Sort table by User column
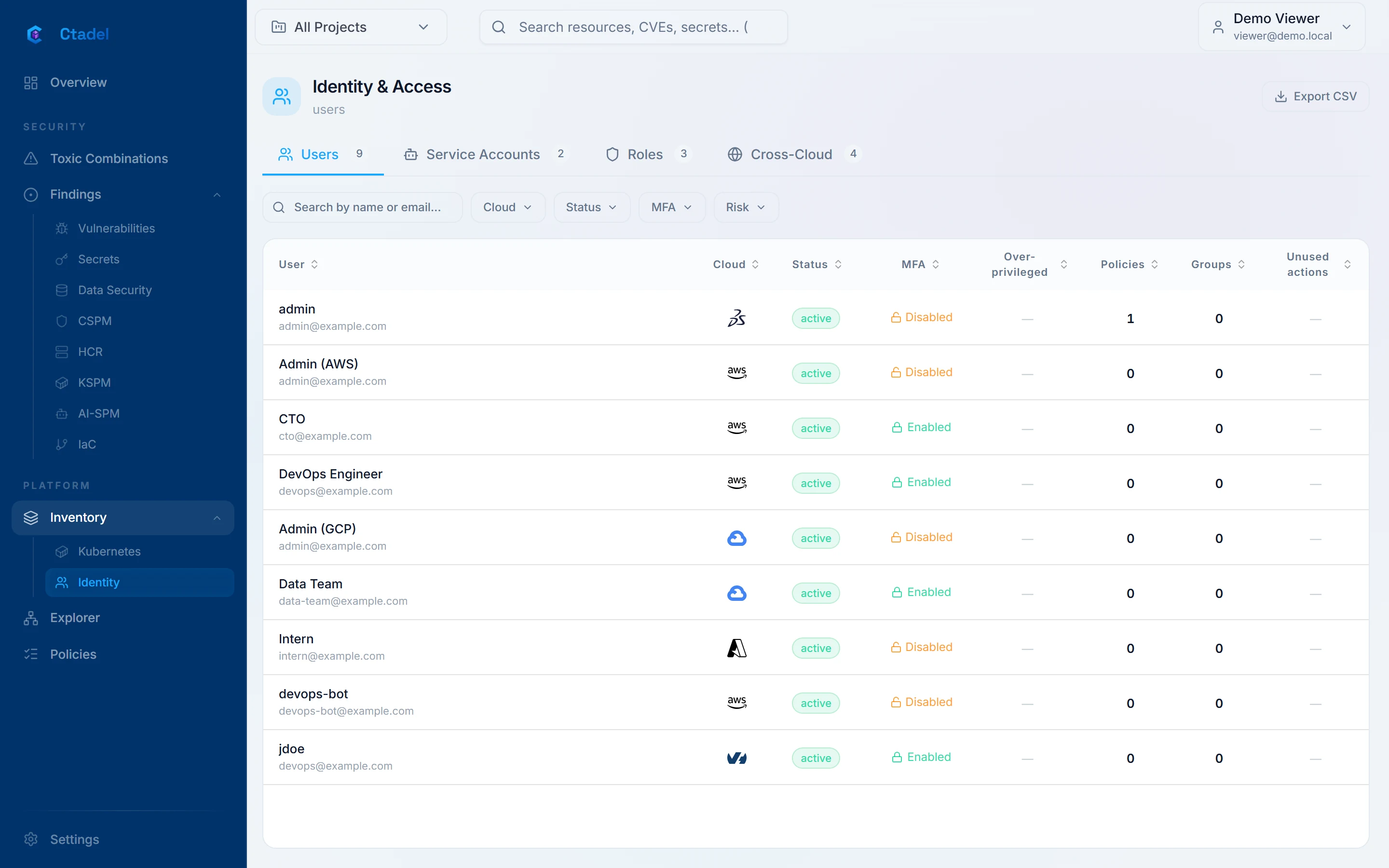This screenshot has height=868, width=1389. click(x=299, y=265)
